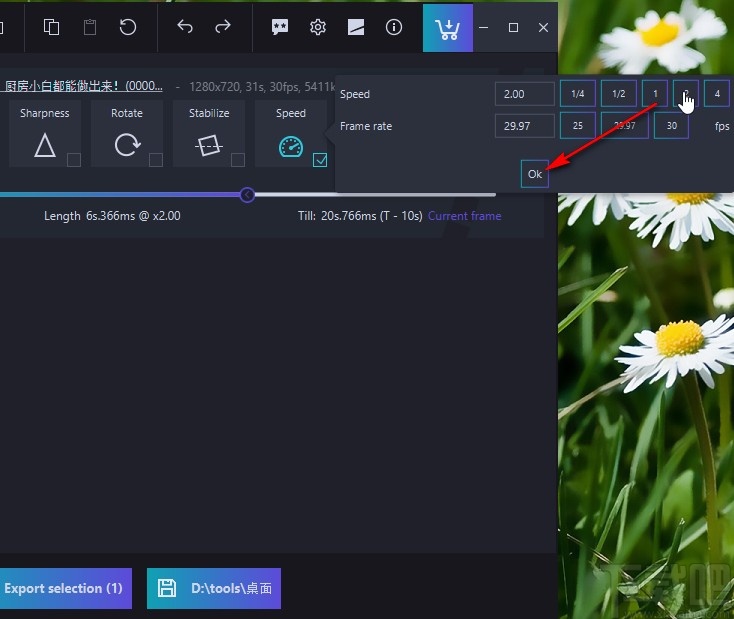Image resolution: width=734 pixels, height=619 pixels.
Task: Uncheck the Speed checkbox
Action: tap(320, 160)
